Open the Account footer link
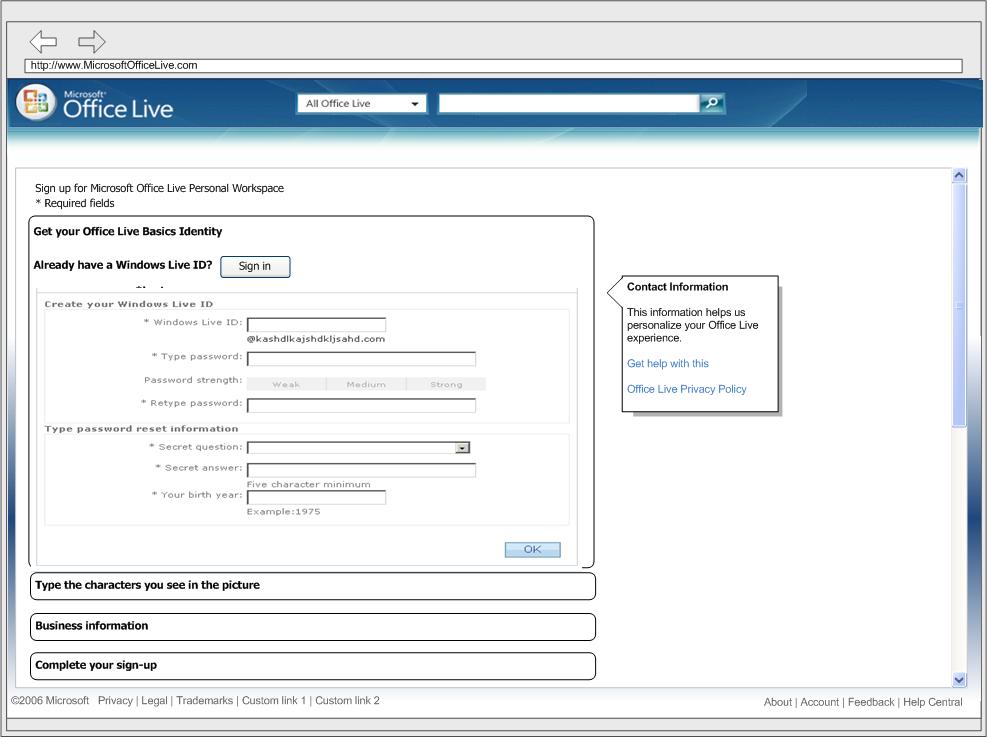Image resolution: width=987 pixels, height=737 pixels. [x=820, y=702]
